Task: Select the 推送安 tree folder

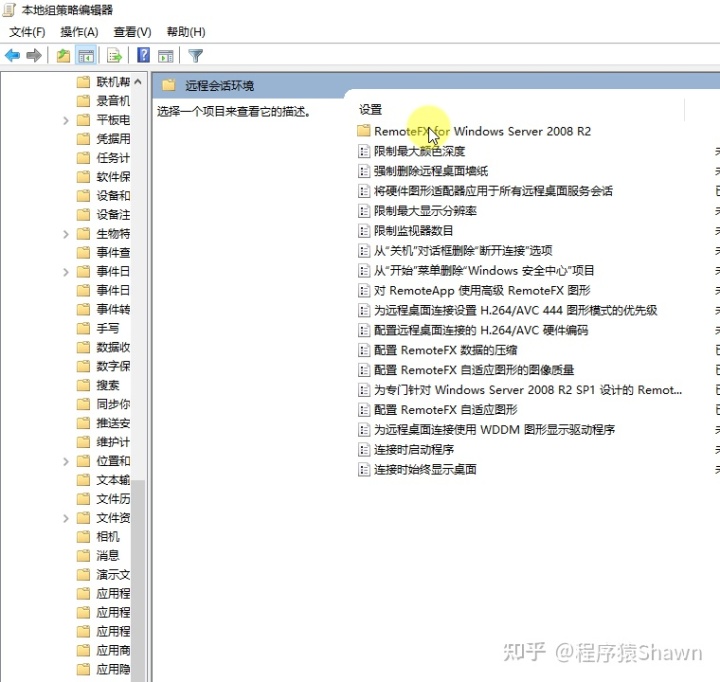Action: [103, 423]
